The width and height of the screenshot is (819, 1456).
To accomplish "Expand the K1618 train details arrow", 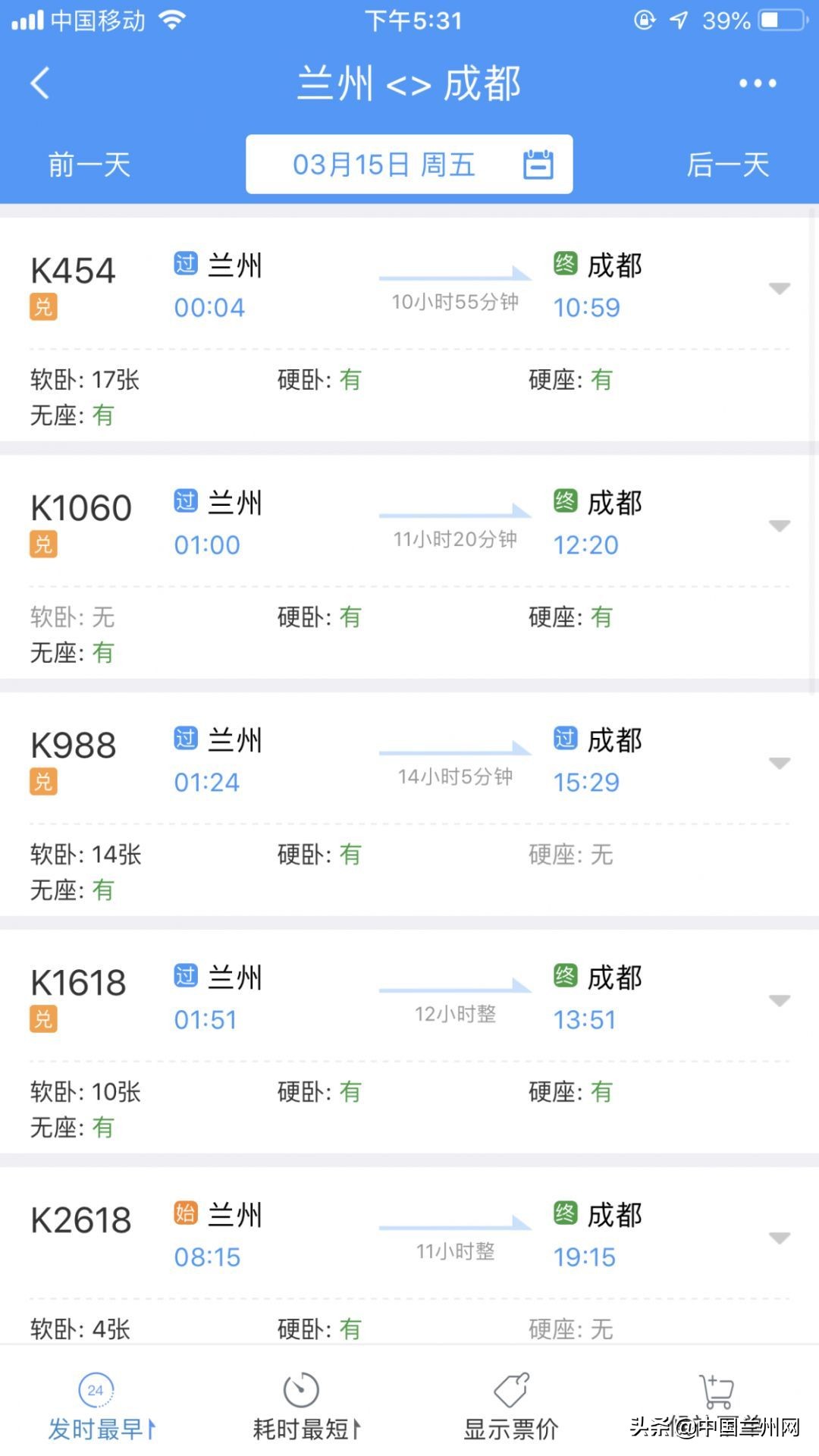I will click(780, 1000).
